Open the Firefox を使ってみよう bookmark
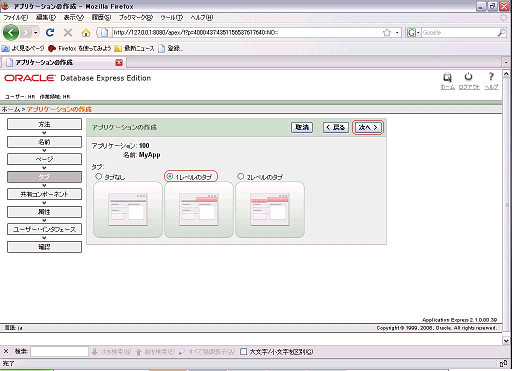The width and height of the screenshot is (512, 371). (79, 49)
